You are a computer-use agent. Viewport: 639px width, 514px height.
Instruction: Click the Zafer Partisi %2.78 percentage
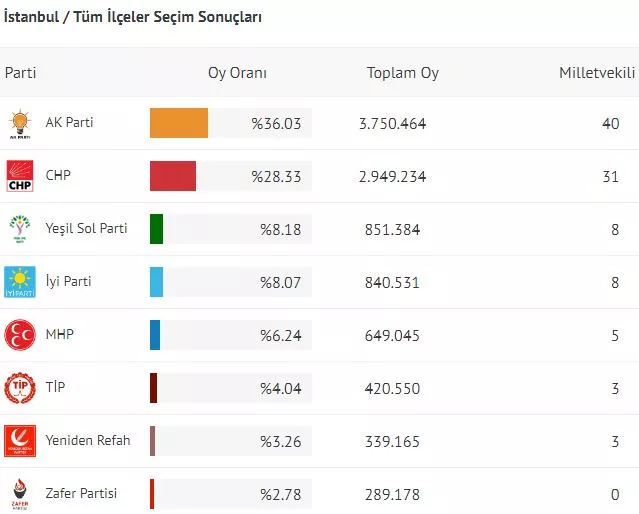click(x=281, y=494)
